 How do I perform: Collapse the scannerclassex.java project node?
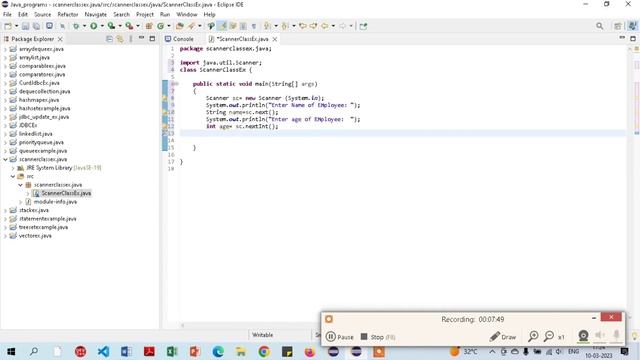coord(5,159)
